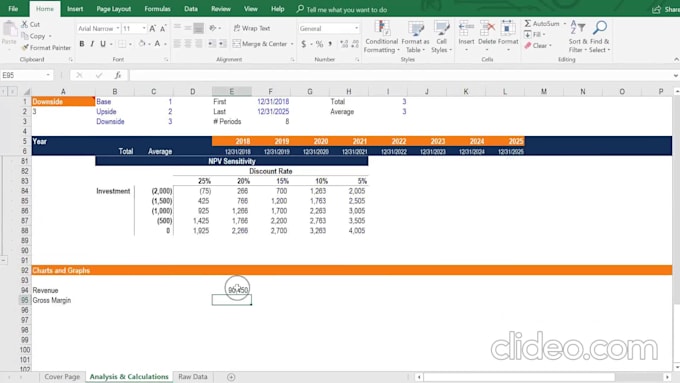Click AutoSum sigma button
The width and height of the screenshot is (680, 383).
(542, 23)
